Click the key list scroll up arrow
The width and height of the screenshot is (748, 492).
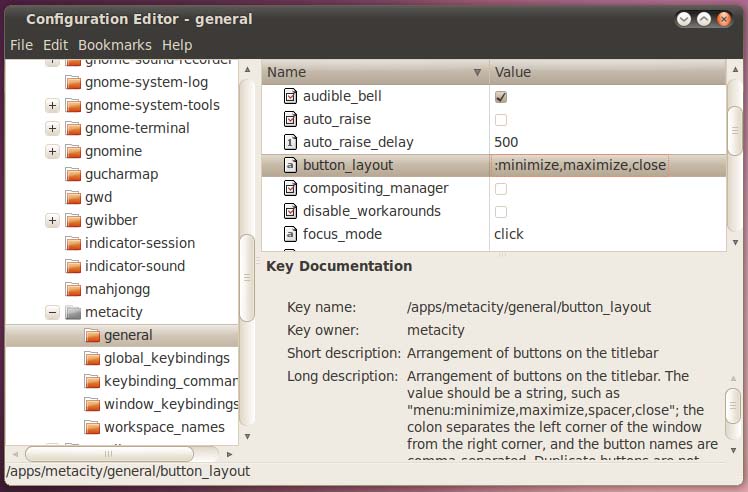[736, 70]
